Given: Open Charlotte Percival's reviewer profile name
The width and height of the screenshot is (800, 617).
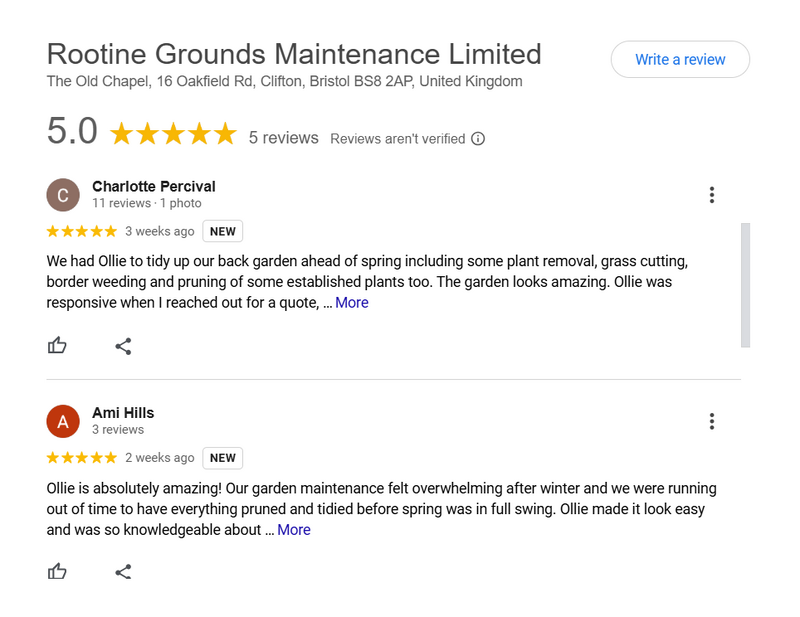Looking at the screenshot, I should 153,186.
